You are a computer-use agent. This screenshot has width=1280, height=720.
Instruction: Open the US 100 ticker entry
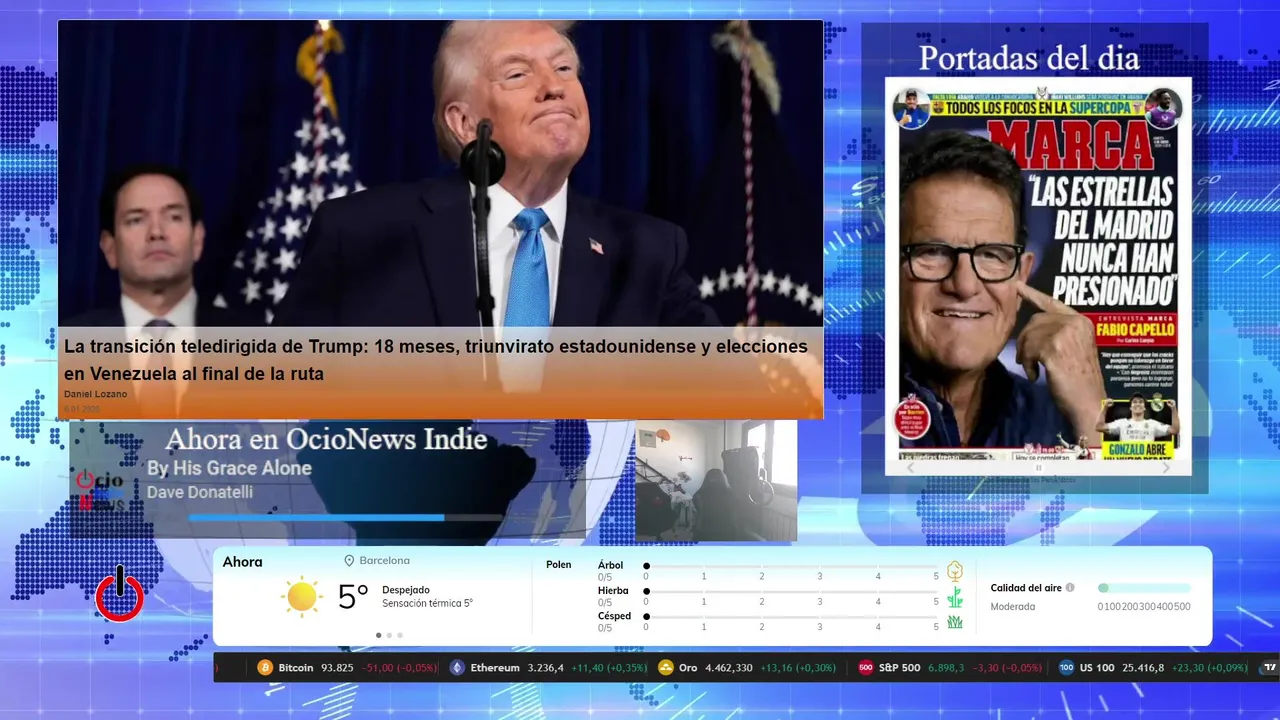[1154, 668]
